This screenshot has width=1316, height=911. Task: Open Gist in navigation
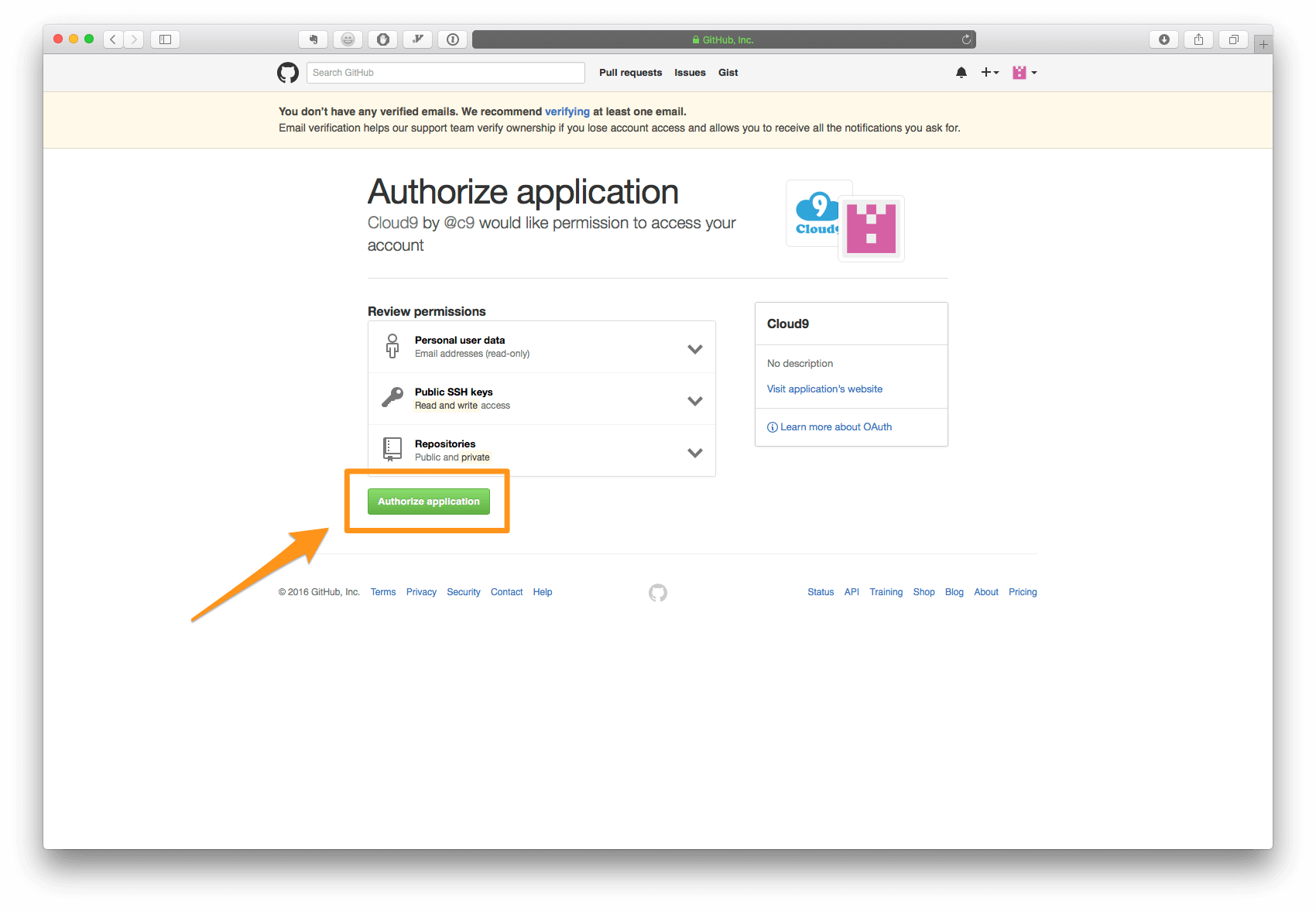point(728,73)
